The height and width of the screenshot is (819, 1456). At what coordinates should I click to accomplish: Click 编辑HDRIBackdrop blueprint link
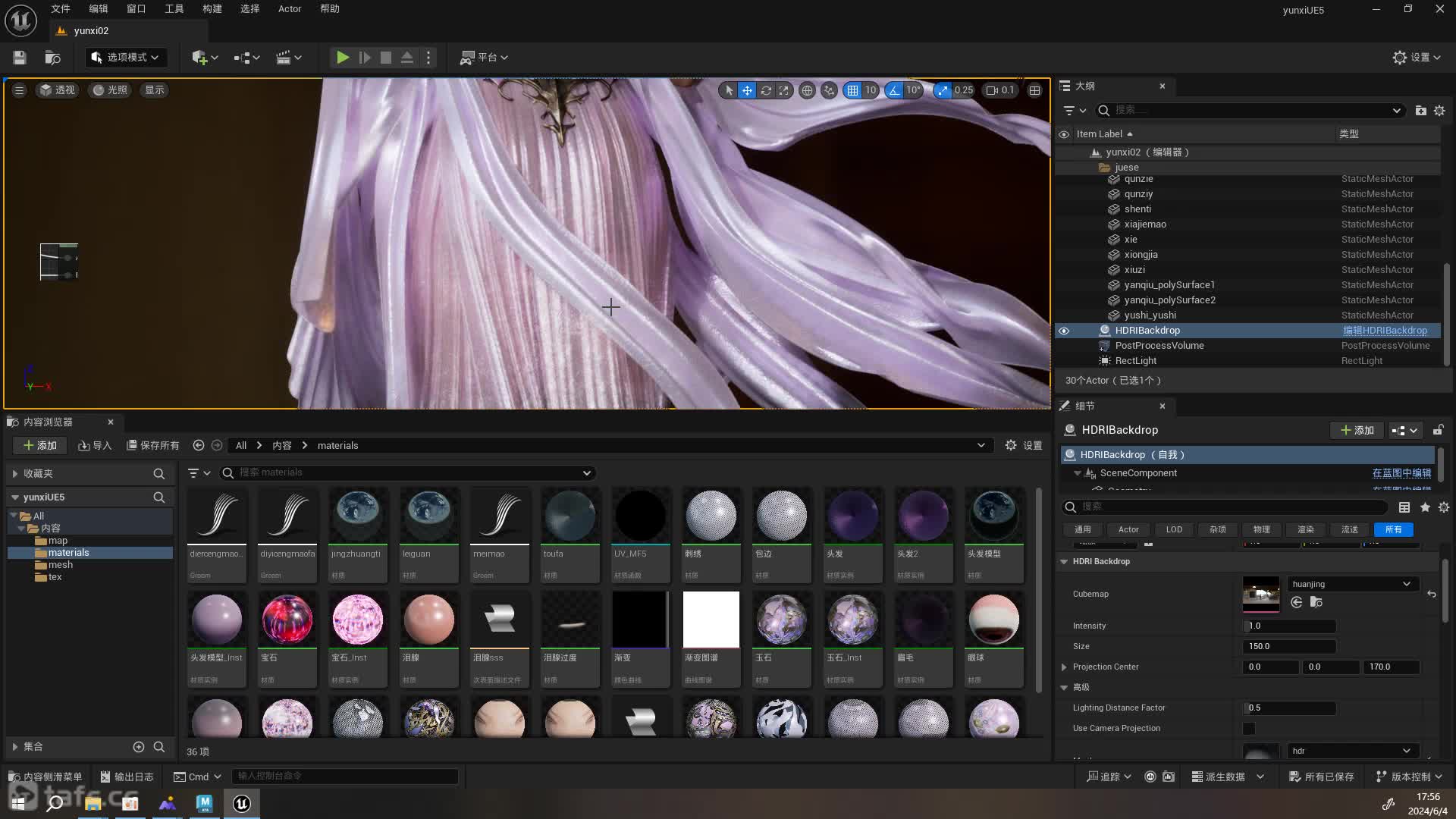click(x=1385, y=331)
